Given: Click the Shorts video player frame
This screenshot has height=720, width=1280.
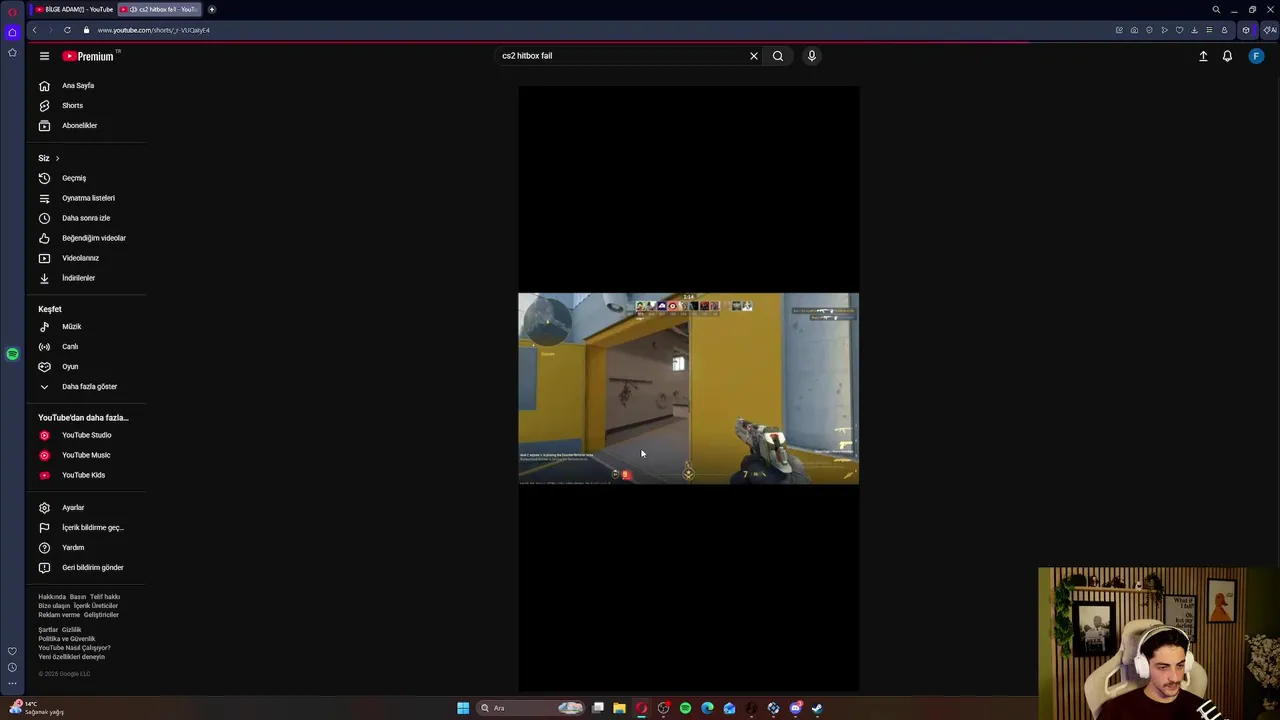Looking at the screenshot, I should point(688,388).
